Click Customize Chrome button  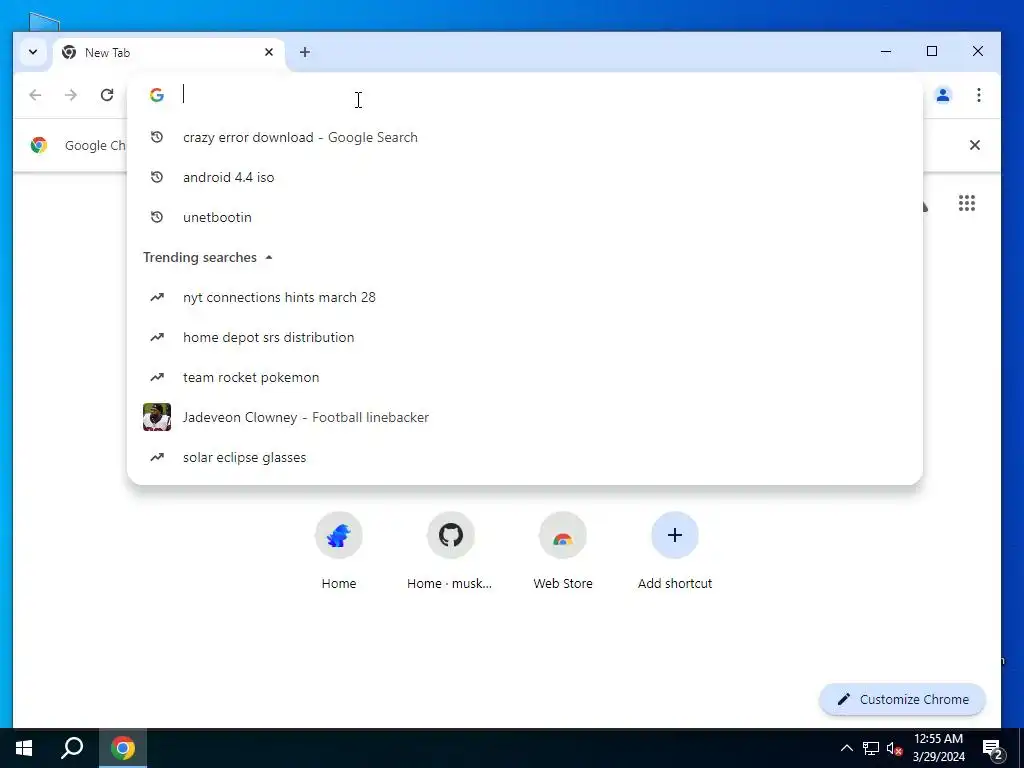(902, 699)
